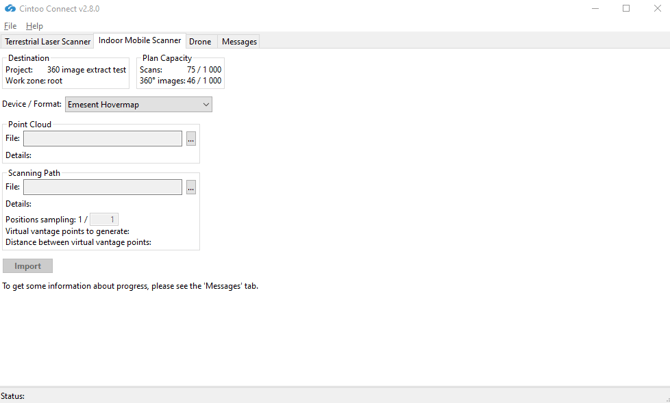Switch to the Terrestrial Laser Scanner tab
Image resolution: width=670 pixels, height=403 pixels.
47,42
